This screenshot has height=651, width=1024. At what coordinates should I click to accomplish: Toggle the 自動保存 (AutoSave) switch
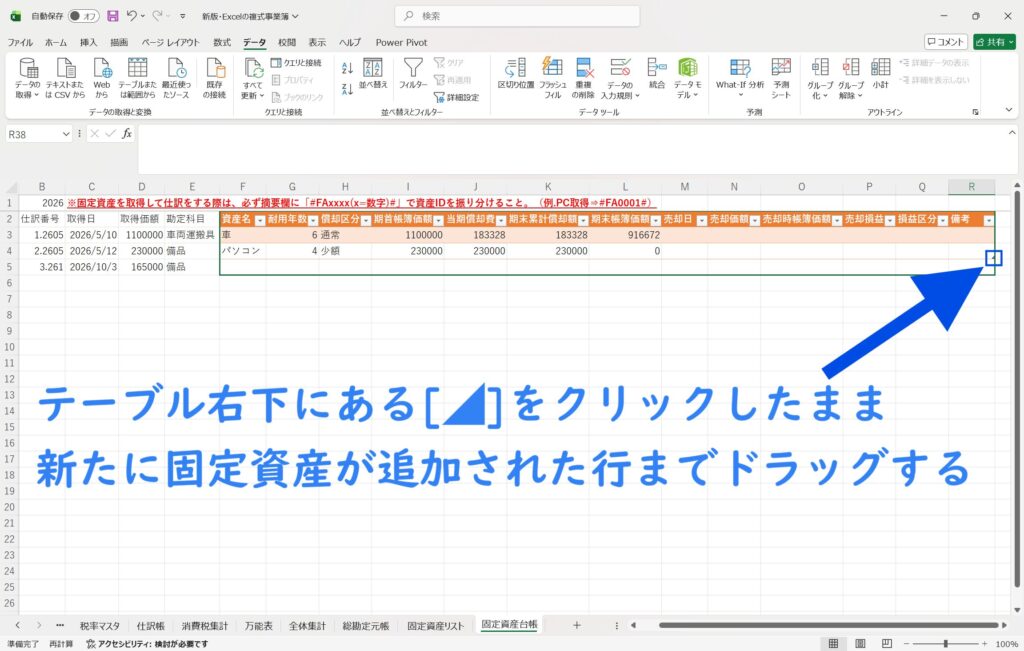pos(84,16)
